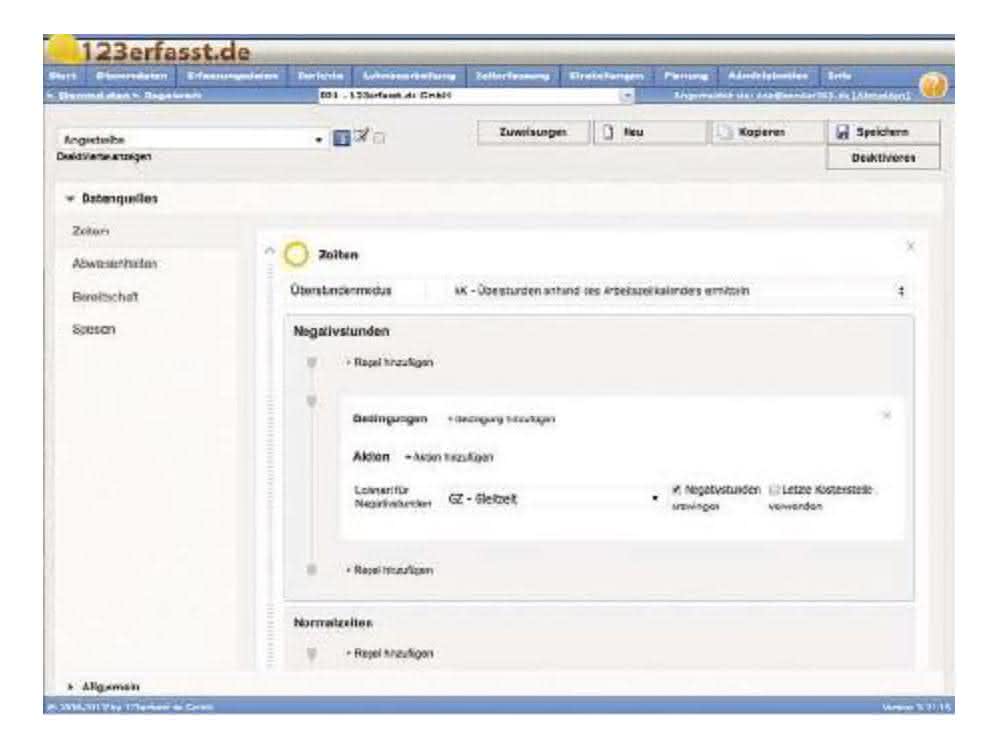This screenshot has width=1000, height=750.
Task: Click the Speichern button
Action: click(883, 132)
